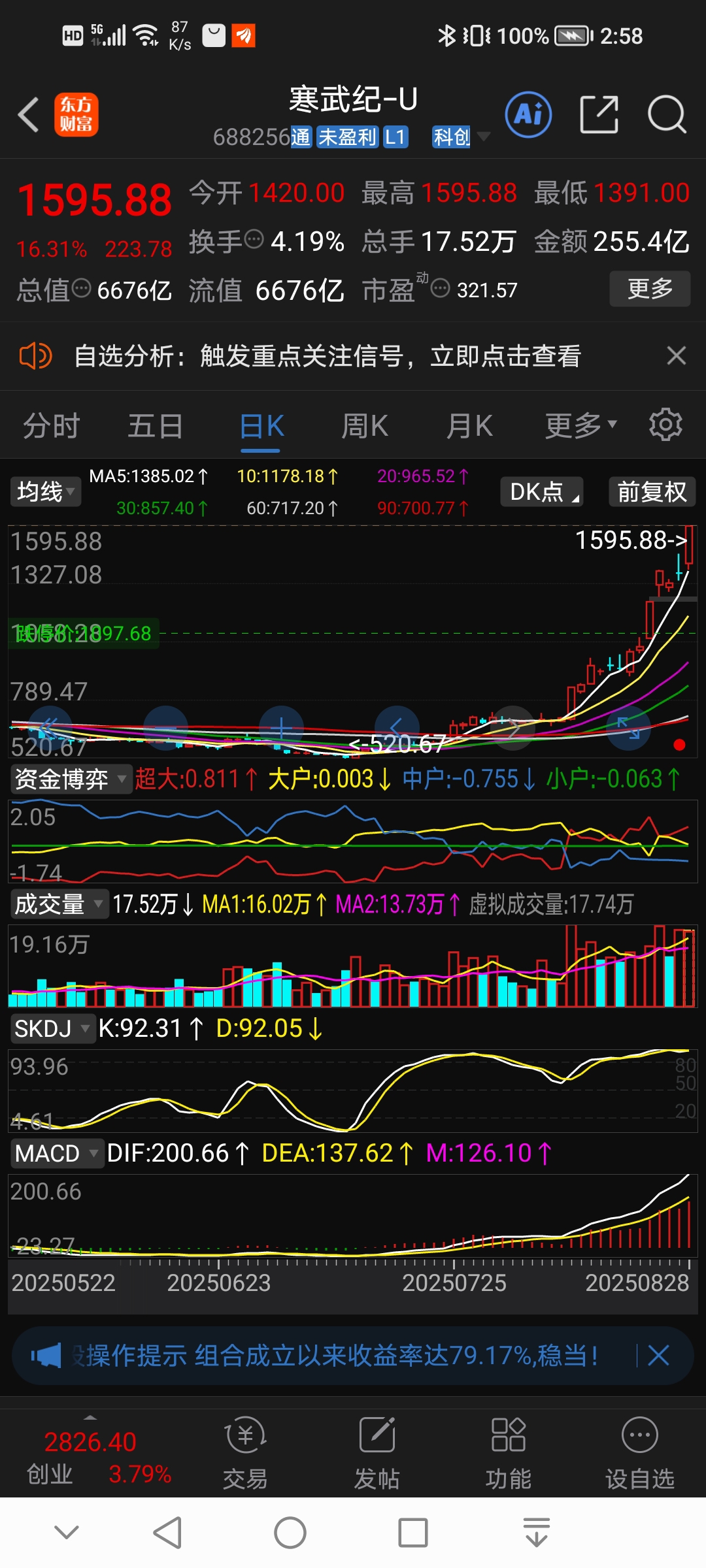Select the 日K tab

[x=261, y=426]
